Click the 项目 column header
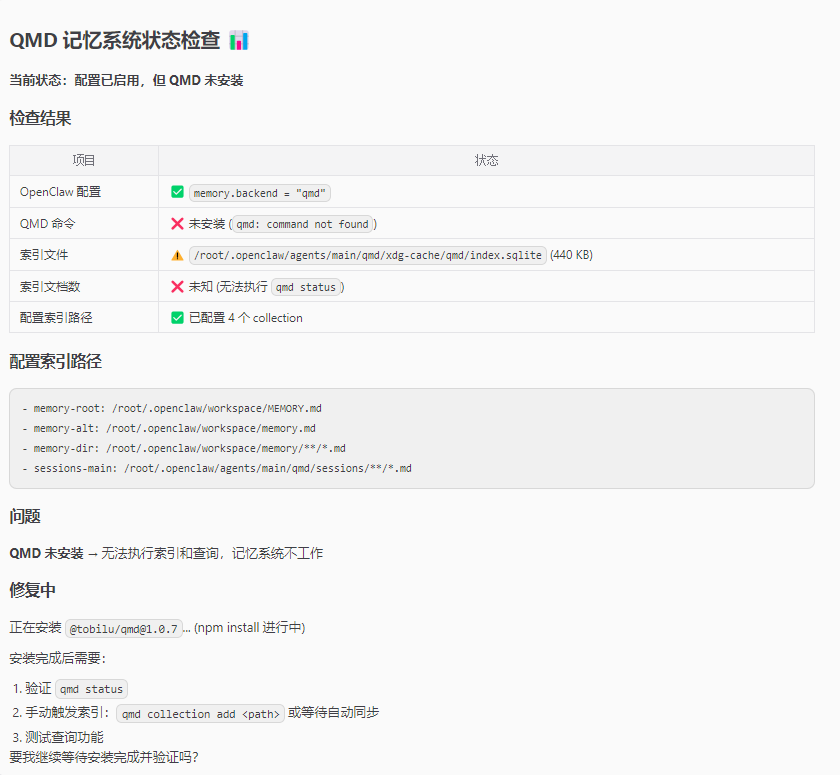 point(84,161)
